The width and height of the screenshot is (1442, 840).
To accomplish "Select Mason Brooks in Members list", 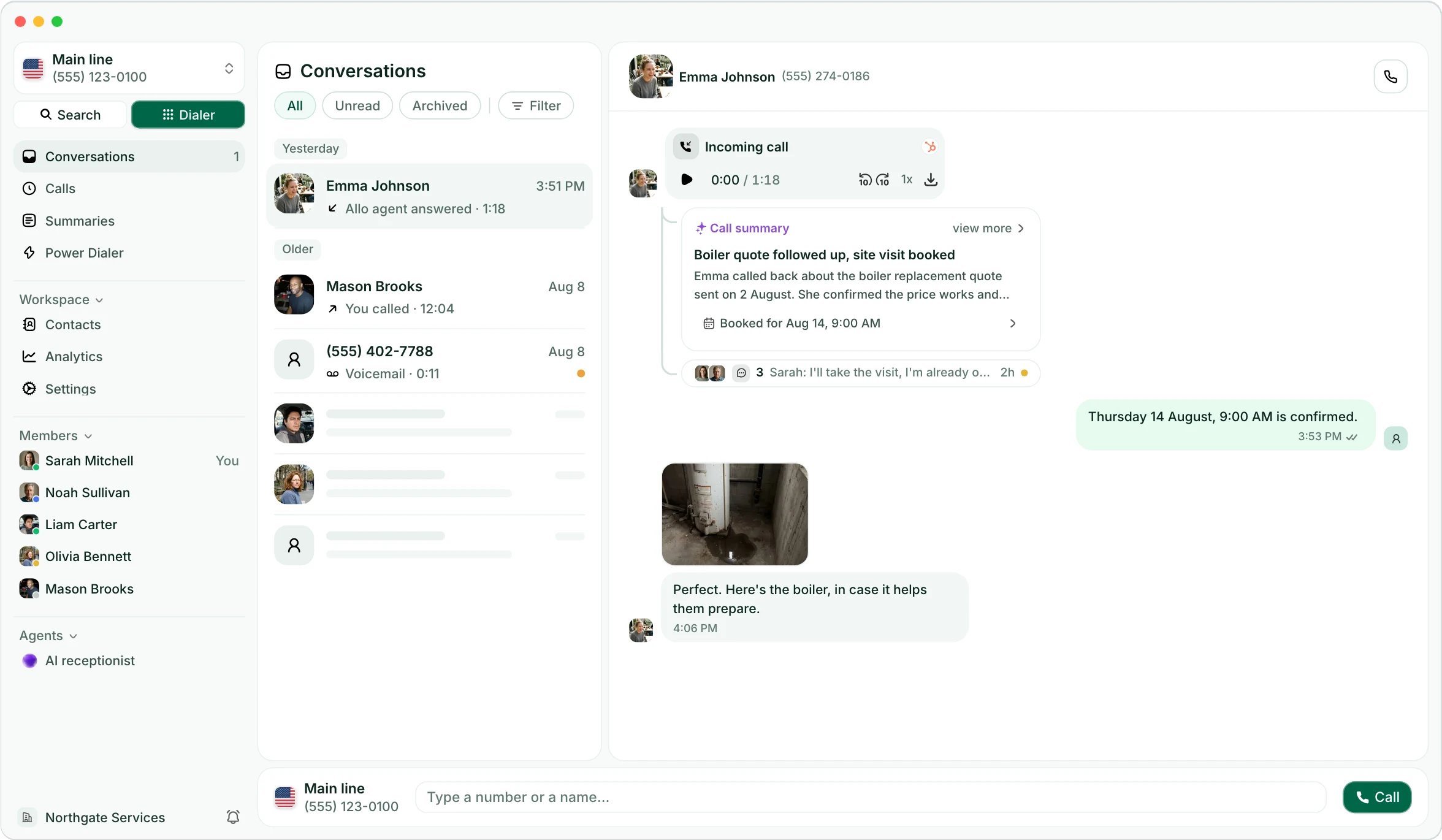I will (x=129, y=589).
